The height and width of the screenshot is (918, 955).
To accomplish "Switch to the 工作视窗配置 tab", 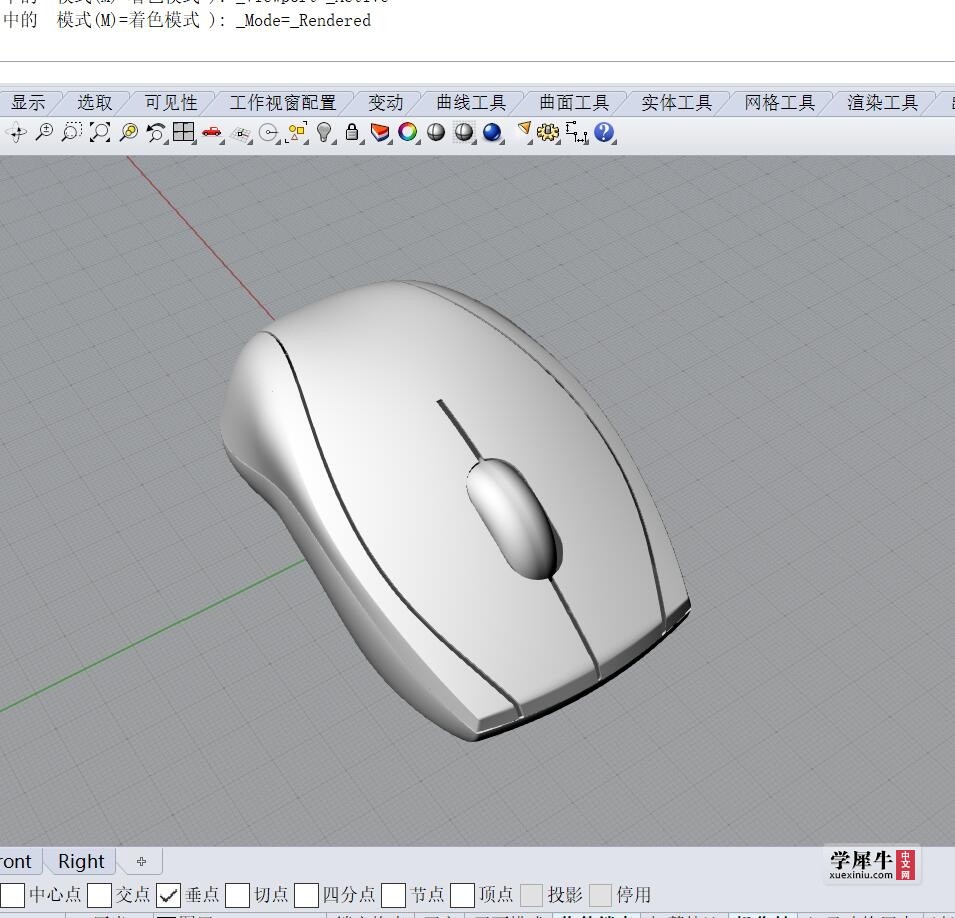I will pos(283,102).
